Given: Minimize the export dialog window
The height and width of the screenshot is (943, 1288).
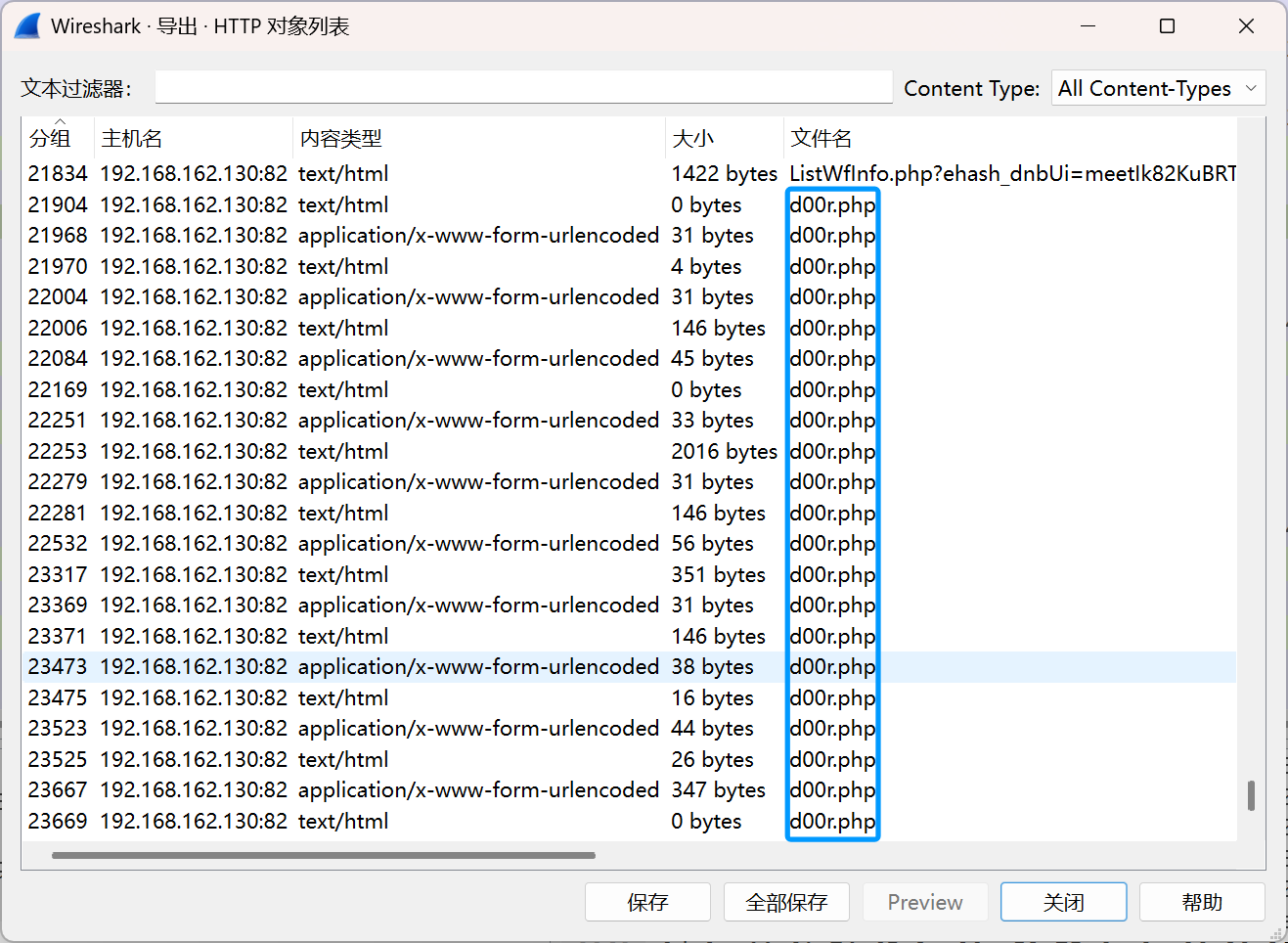Looking at the screenshot, I should (x=1088, y=26).
